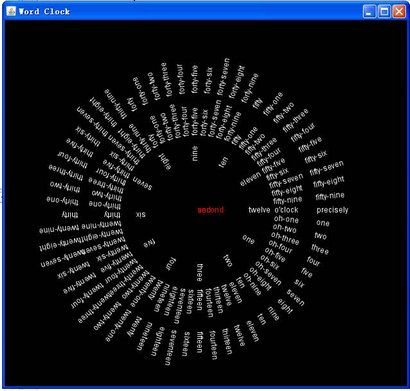
Task: Click 'thirty' on the middle minutes ring
Action: coord(112,214)
